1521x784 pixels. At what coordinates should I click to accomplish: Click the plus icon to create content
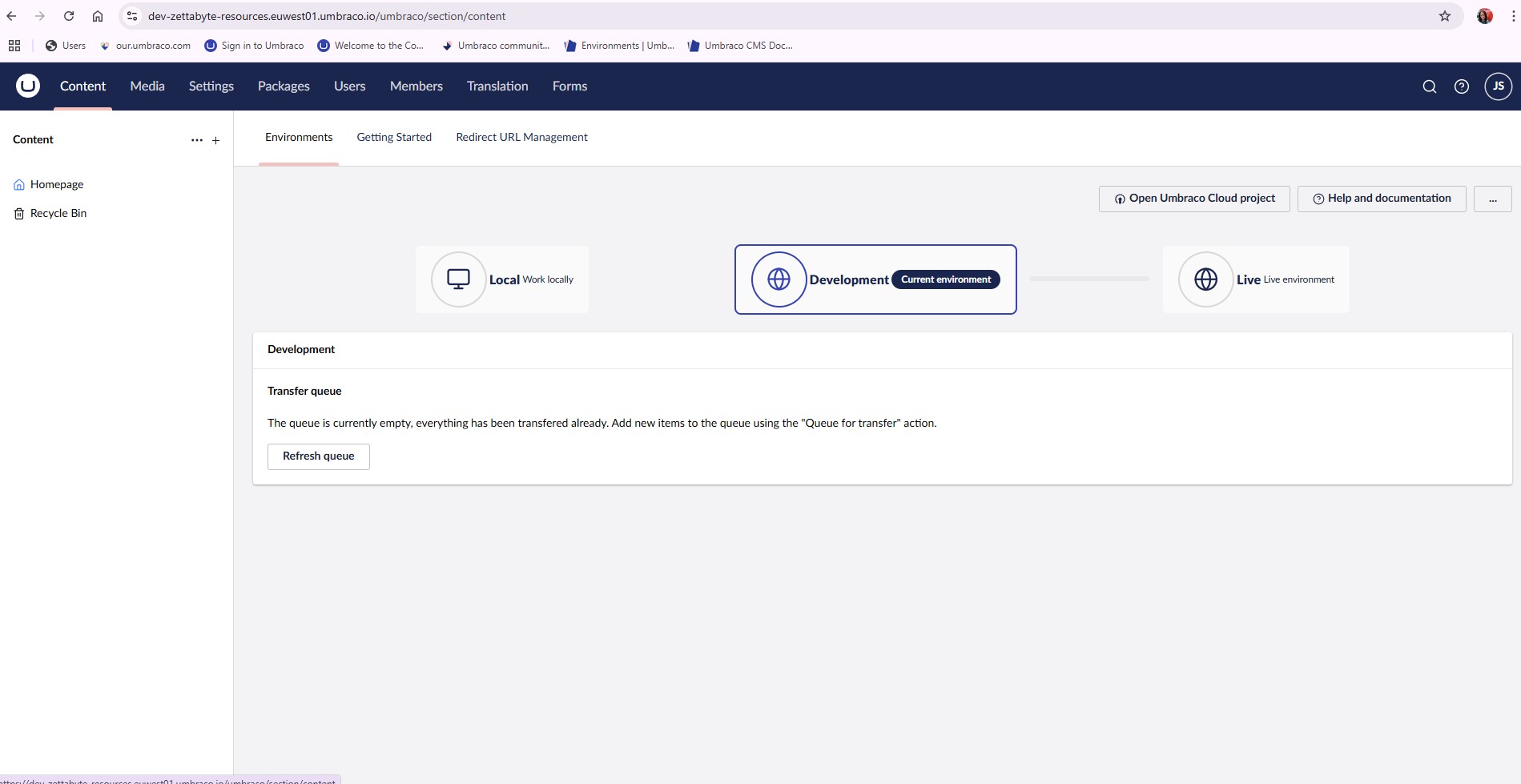tap(215, 140)
